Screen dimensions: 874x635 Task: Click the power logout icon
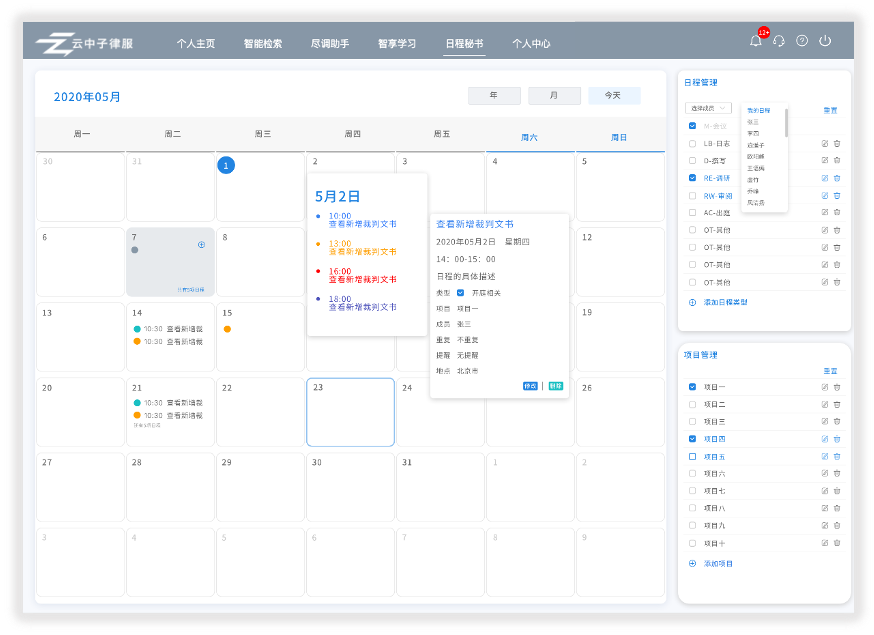click(x=825, y=41)
